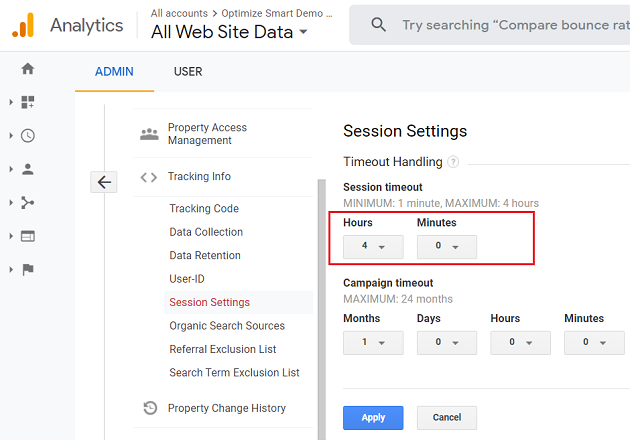Open the Audience person icon
The width and height of the screenshot is (630, 440).
click(x=28, y=169)
